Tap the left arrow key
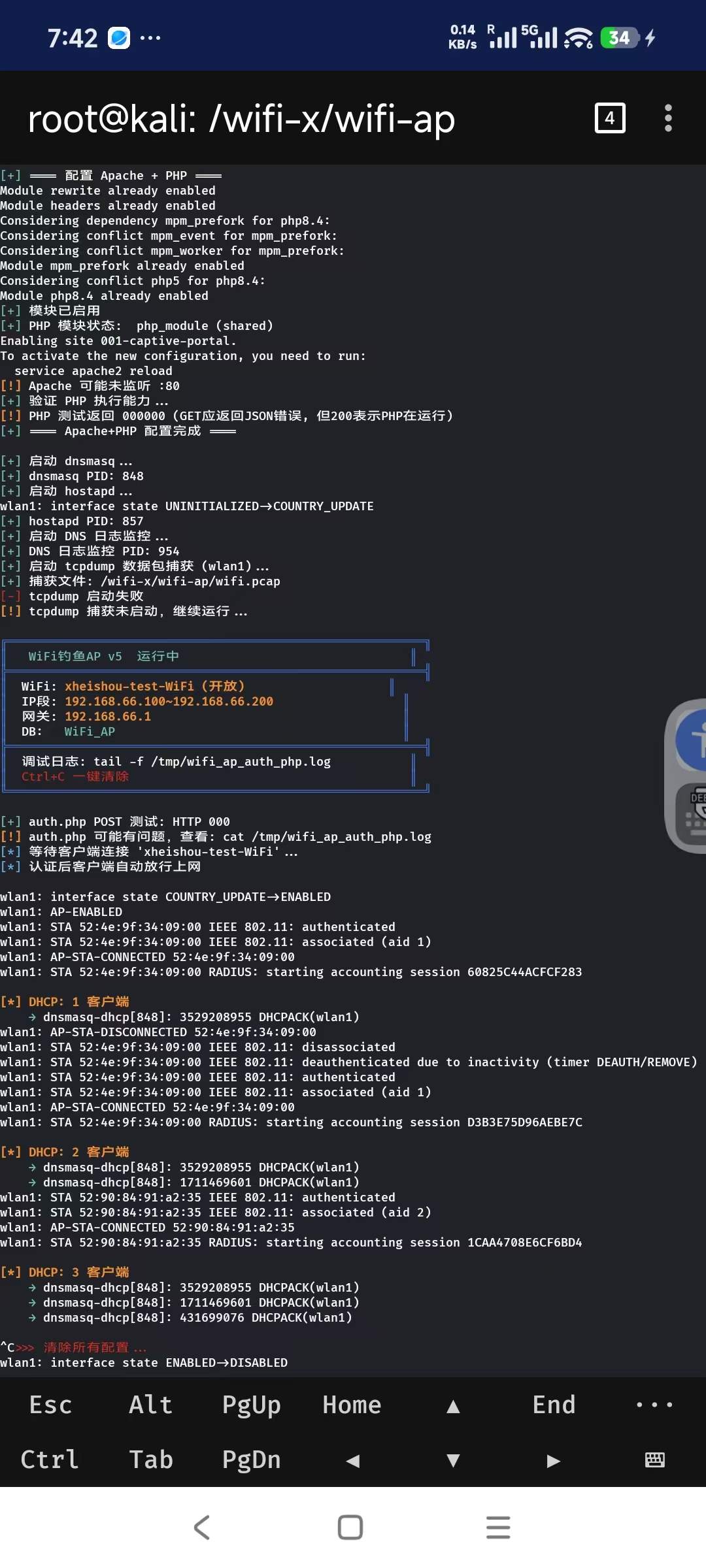706x1568 pixels. 353,1460
